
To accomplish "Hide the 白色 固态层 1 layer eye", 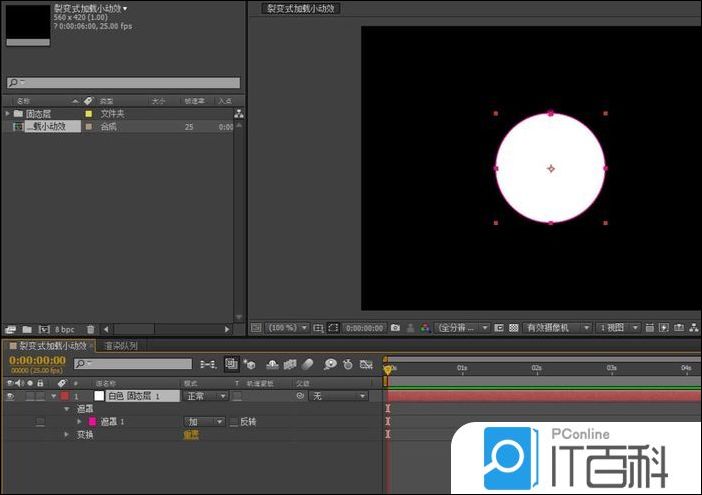I will coord(11,396).
